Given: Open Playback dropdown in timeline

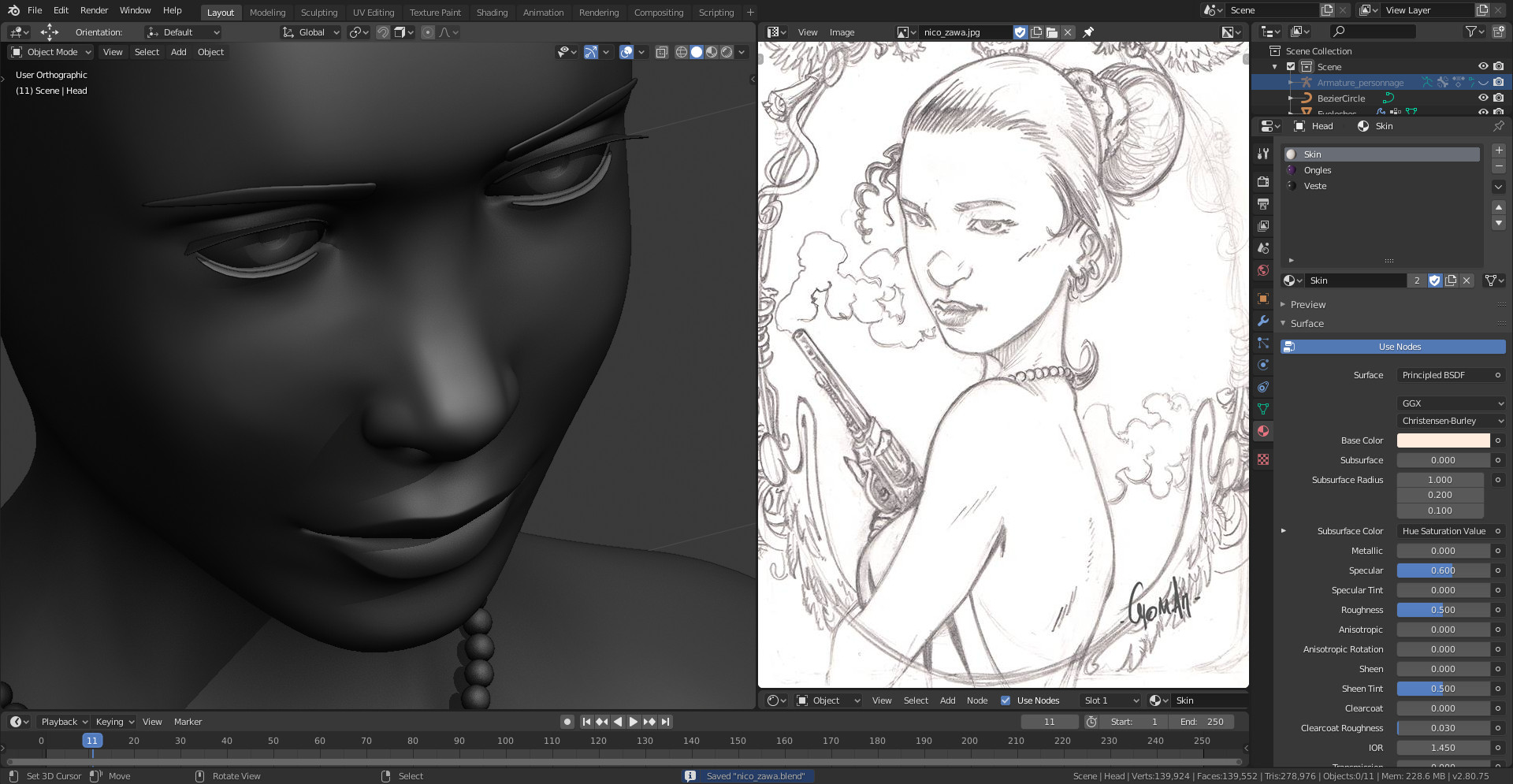Looking at the screenshot, I should coord(64,722).
